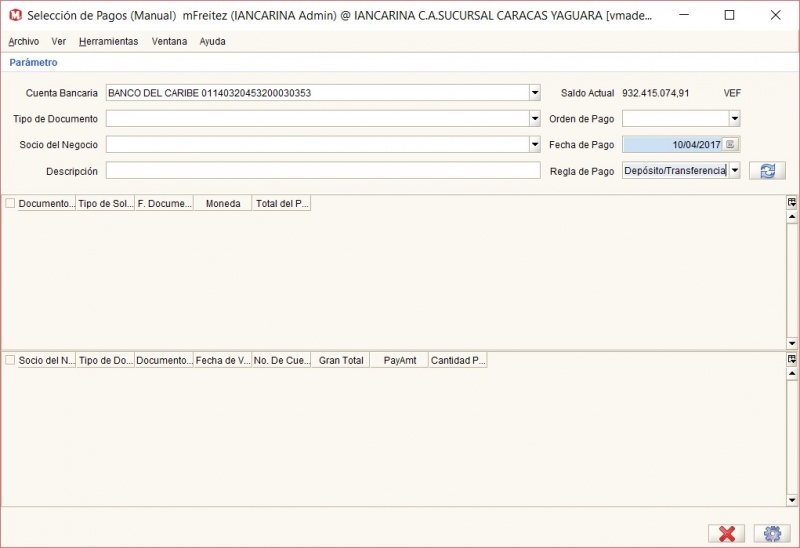
Task: Sort by Fecha de V... column header
Action: (222, 360)
